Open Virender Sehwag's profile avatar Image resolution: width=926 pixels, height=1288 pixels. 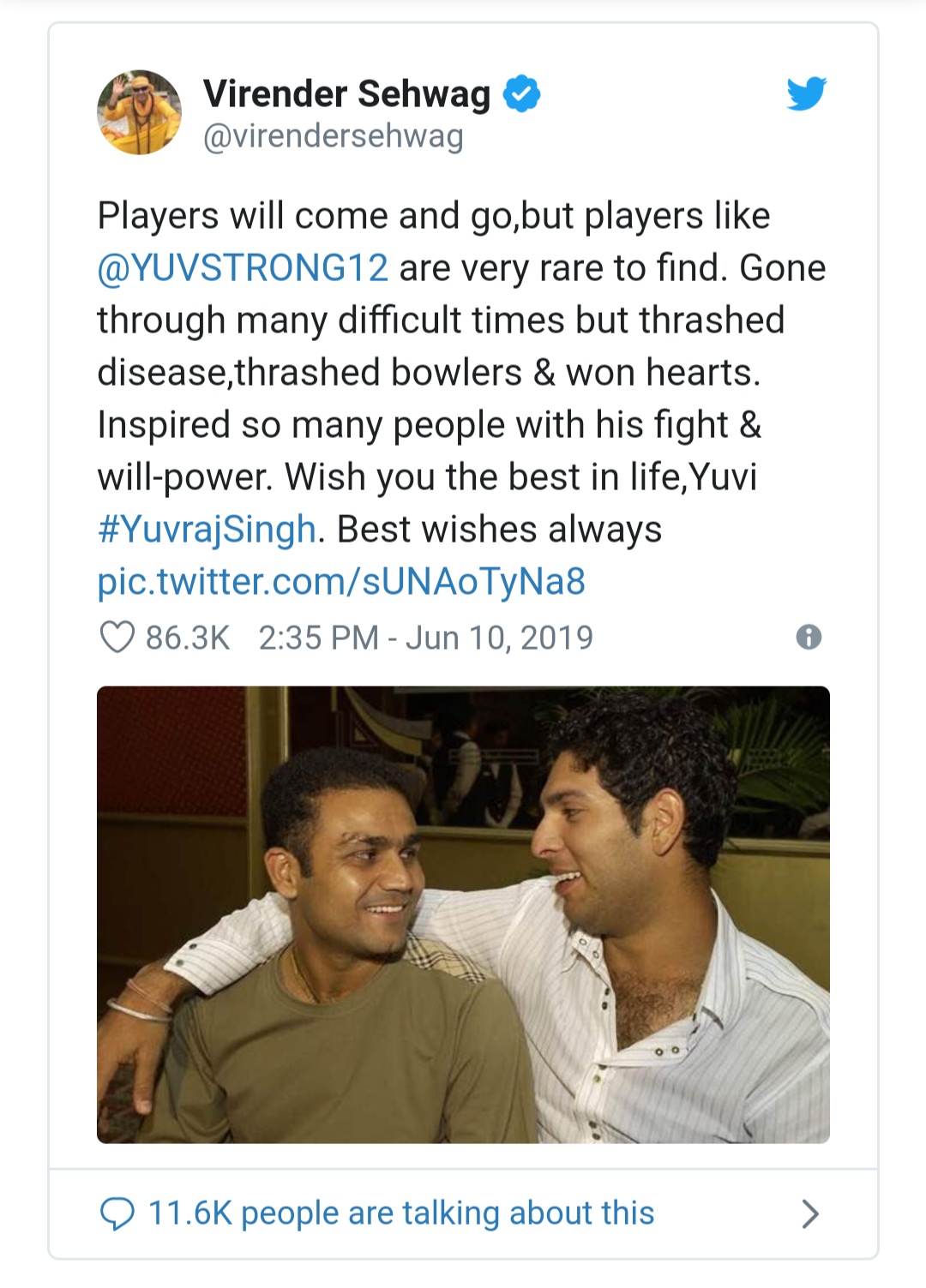[140, 112]
